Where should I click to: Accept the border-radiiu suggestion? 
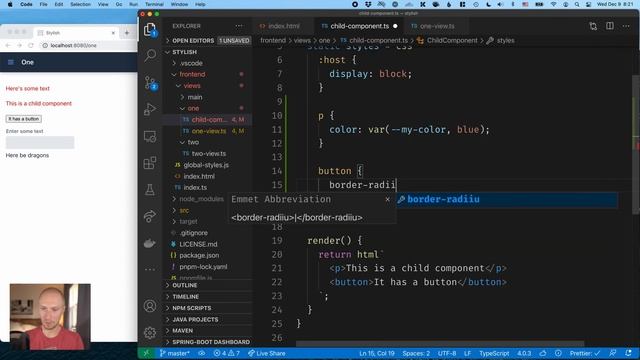pyautogui.click(x=506, y=199)
